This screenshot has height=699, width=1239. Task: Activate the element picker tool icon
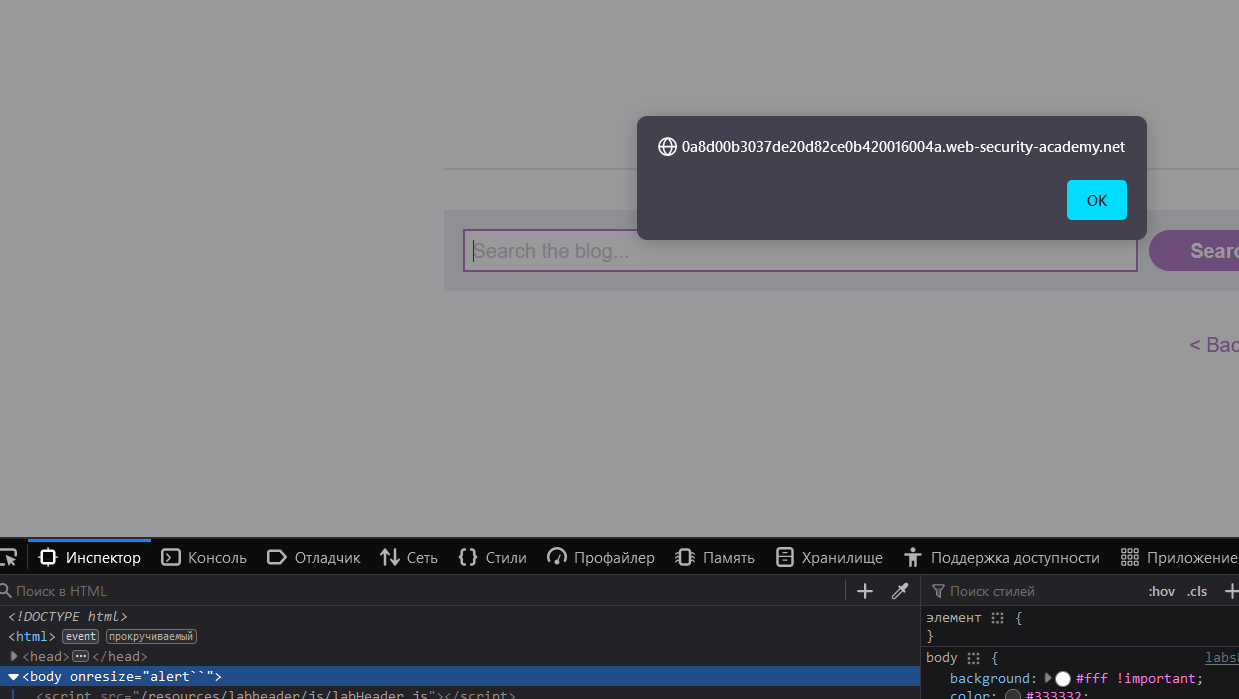coord(8,557)
